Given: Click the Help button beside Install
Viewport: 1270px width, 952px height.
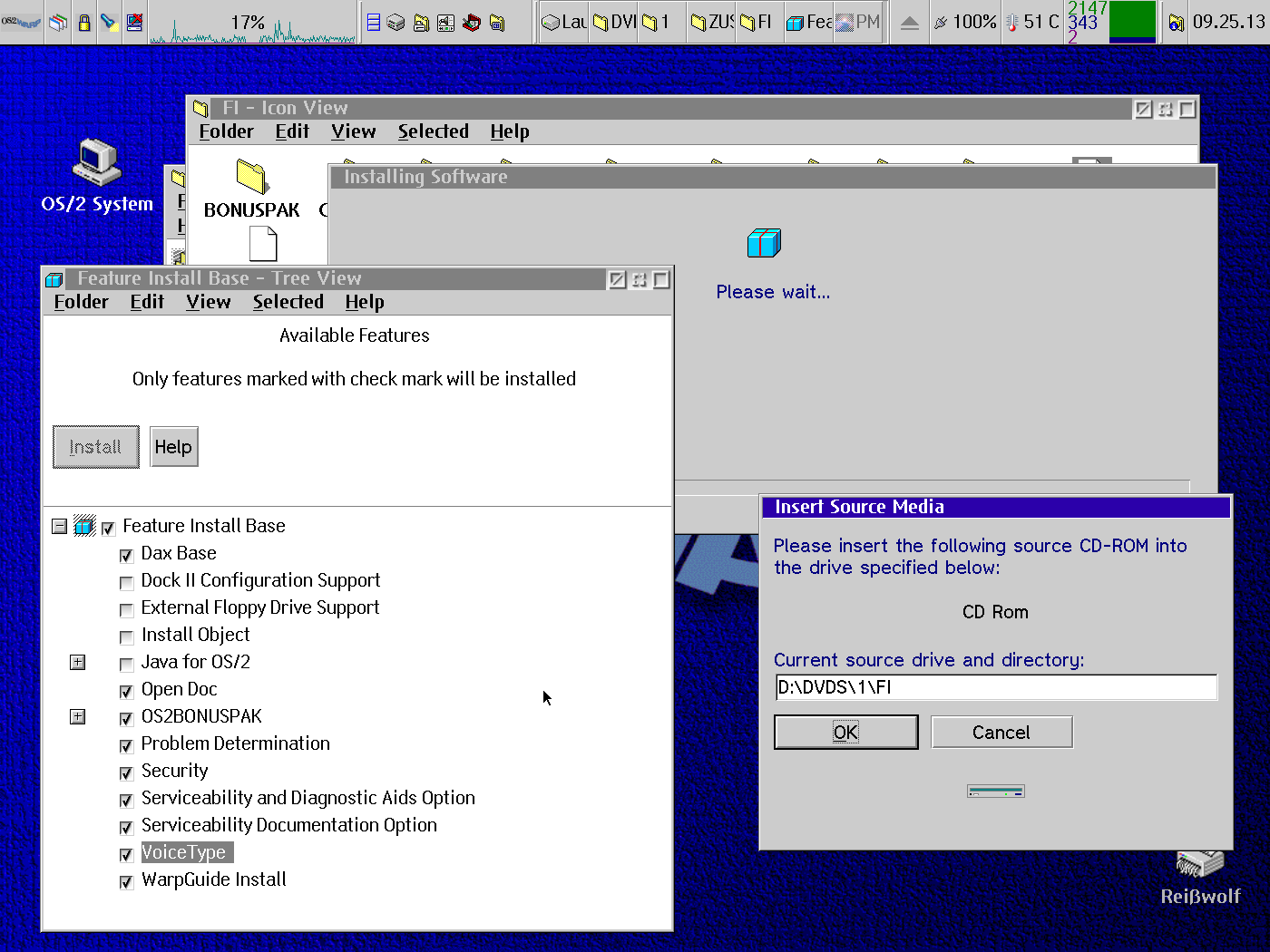Looking at the screenshot, I should click(x=173, y=447).
